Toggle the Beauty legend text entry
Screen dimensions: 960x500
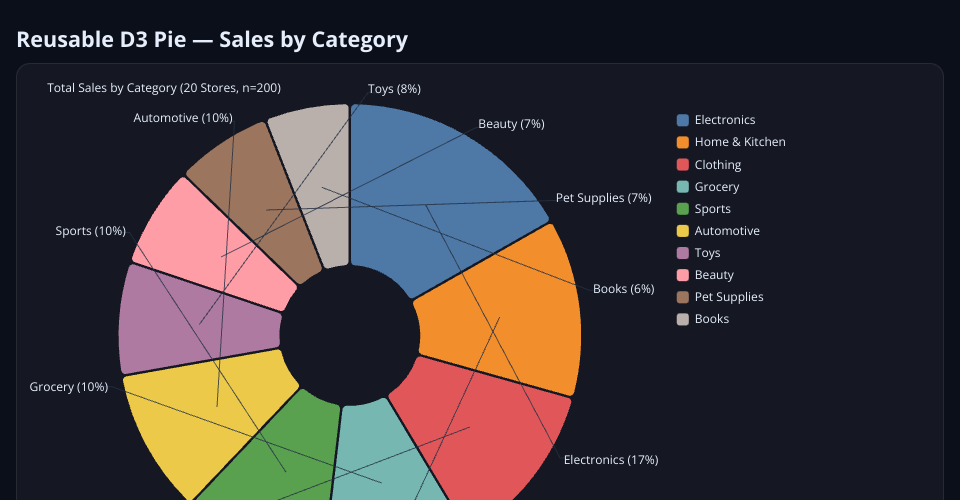click(x=714, y=275)
